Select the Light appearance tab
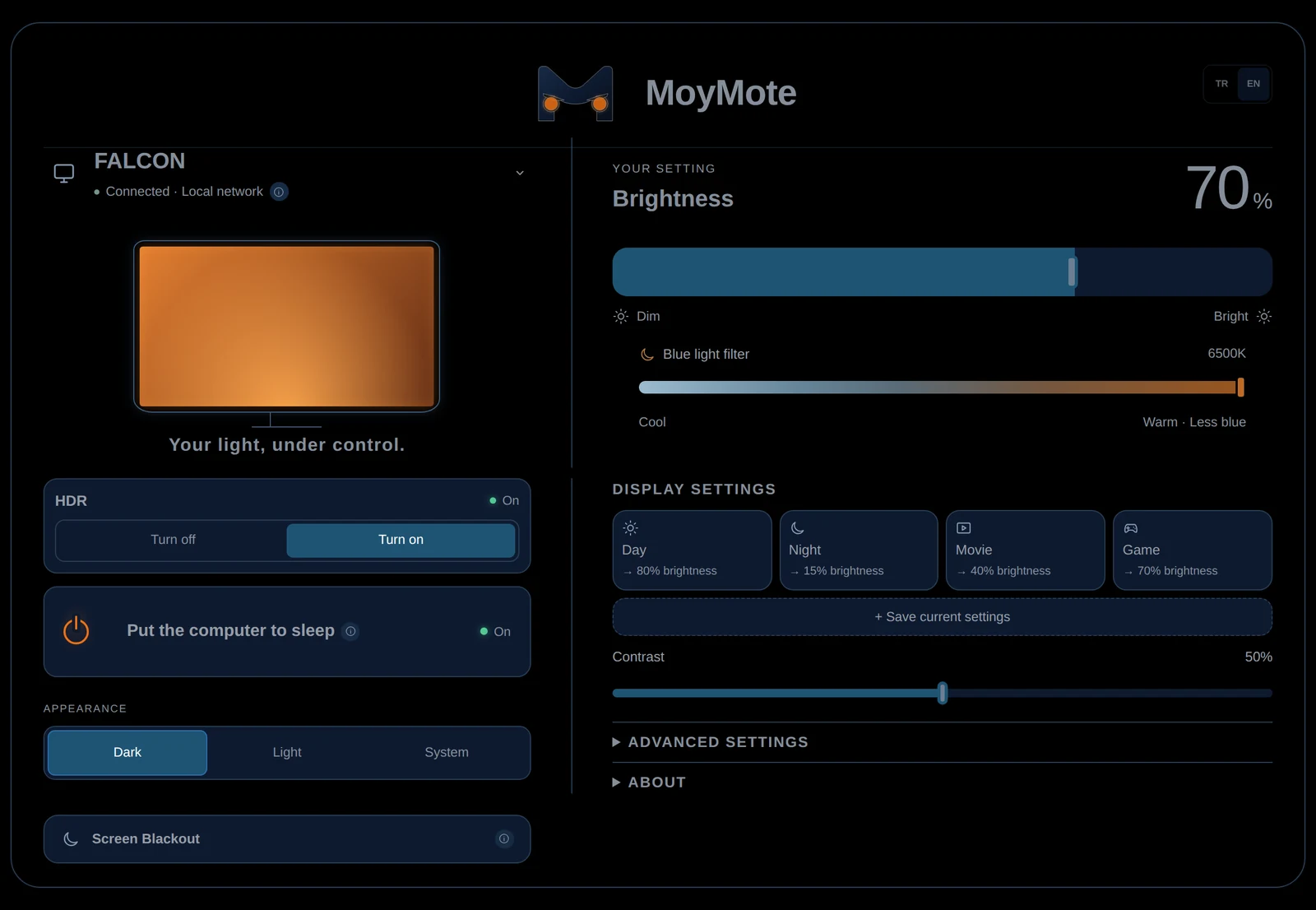 (287, 752)
